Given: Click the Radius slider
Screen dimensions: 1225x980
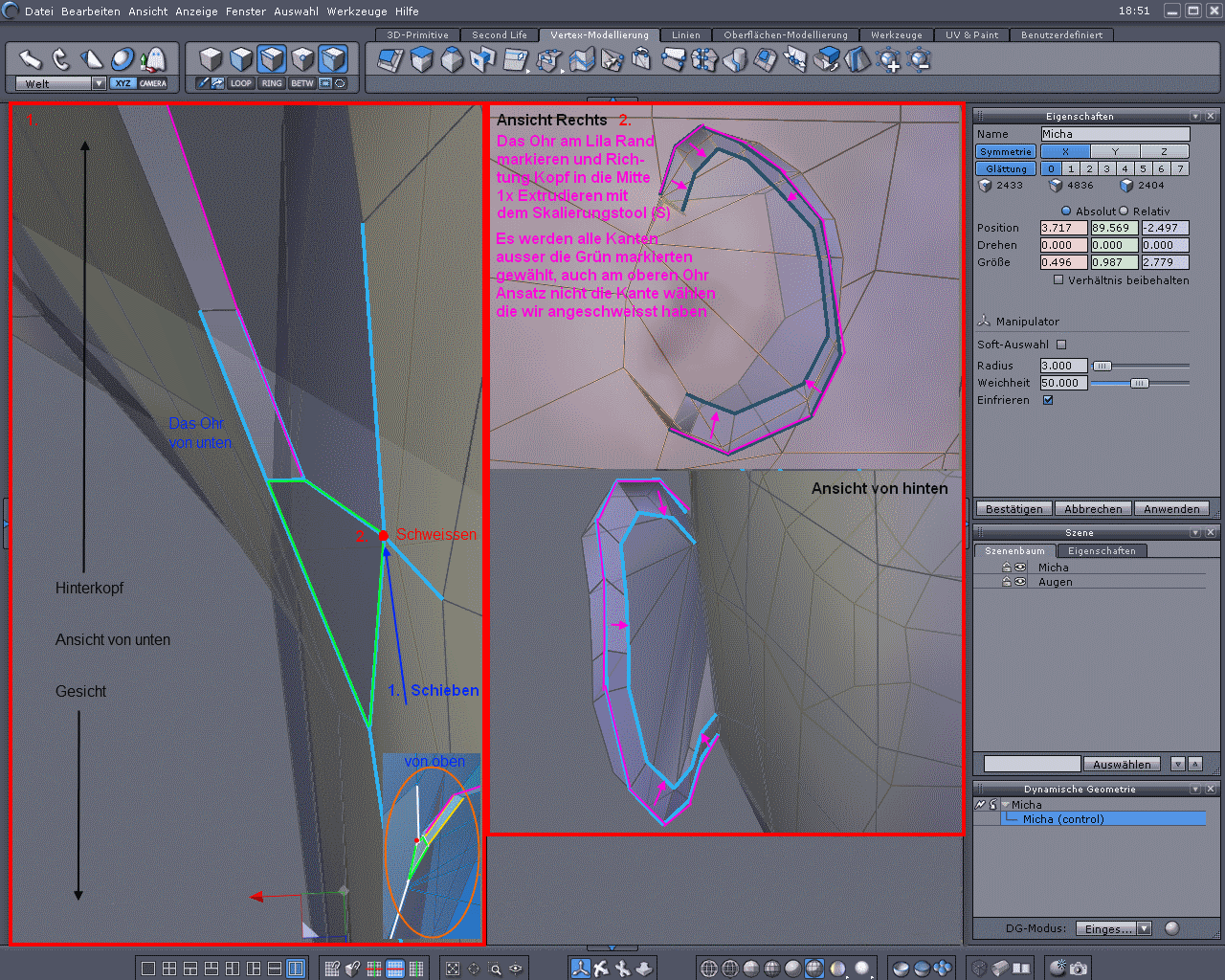Looking at the screenshot, I should pos(1102,366).
